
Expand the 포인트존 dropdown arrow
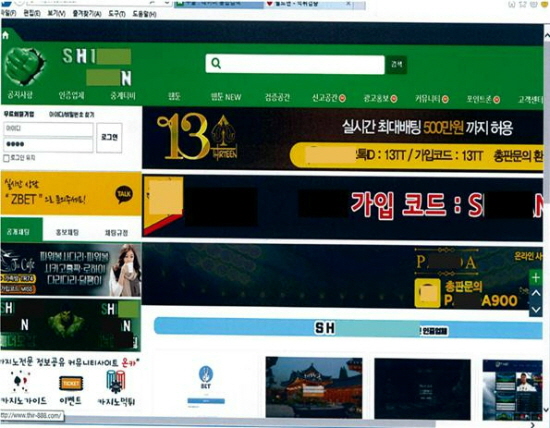(496, 100)
